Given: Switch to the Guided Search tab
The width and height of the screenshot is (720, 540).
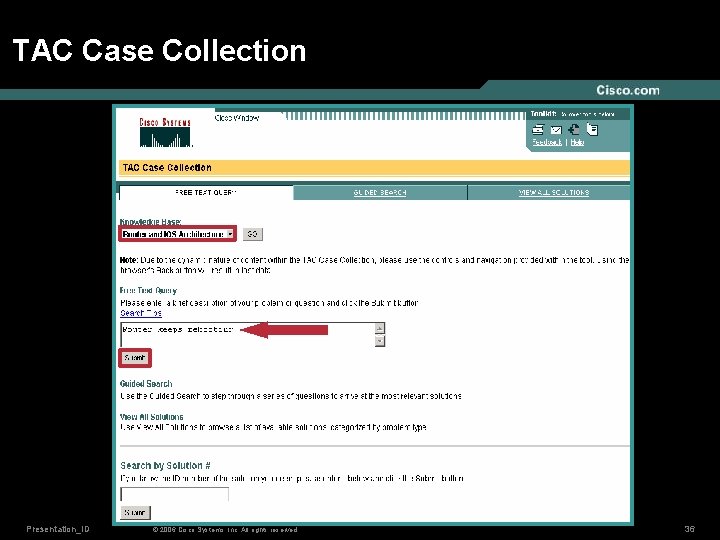Looking at the screenshot, I should coord(380,192).
